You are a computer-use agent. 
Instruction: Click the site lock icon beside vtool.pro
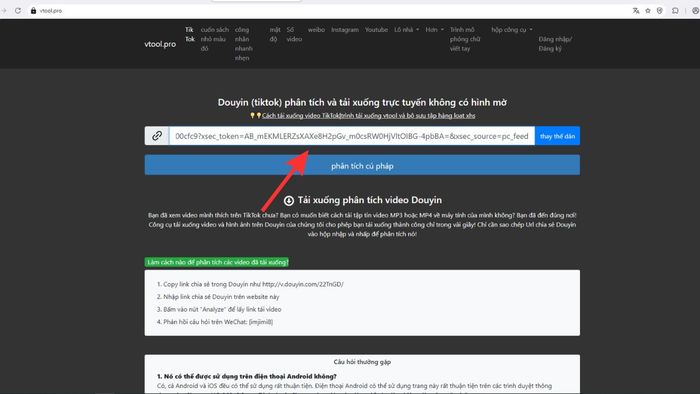pyautogui.click(x=33, y=11)
